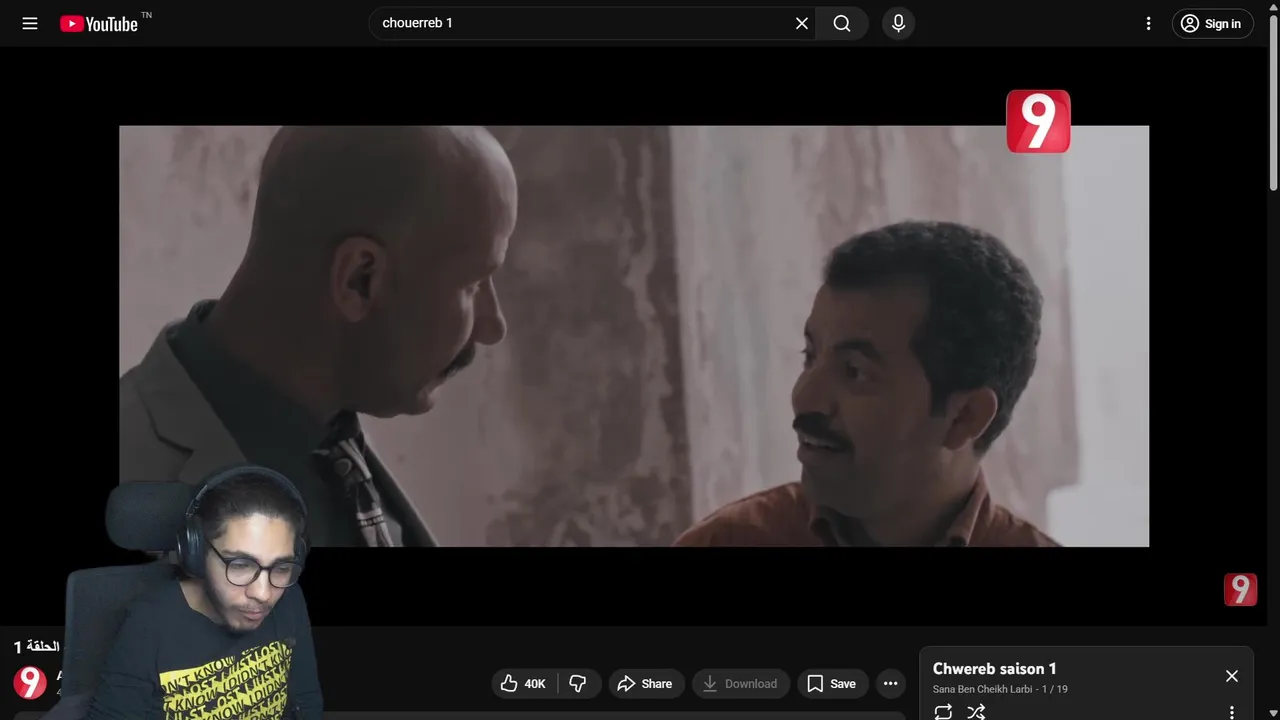Open the 'Chwereb saison 1' playlist title
This screenshot has width=1280, height=720.
click(x=994, y=669)
